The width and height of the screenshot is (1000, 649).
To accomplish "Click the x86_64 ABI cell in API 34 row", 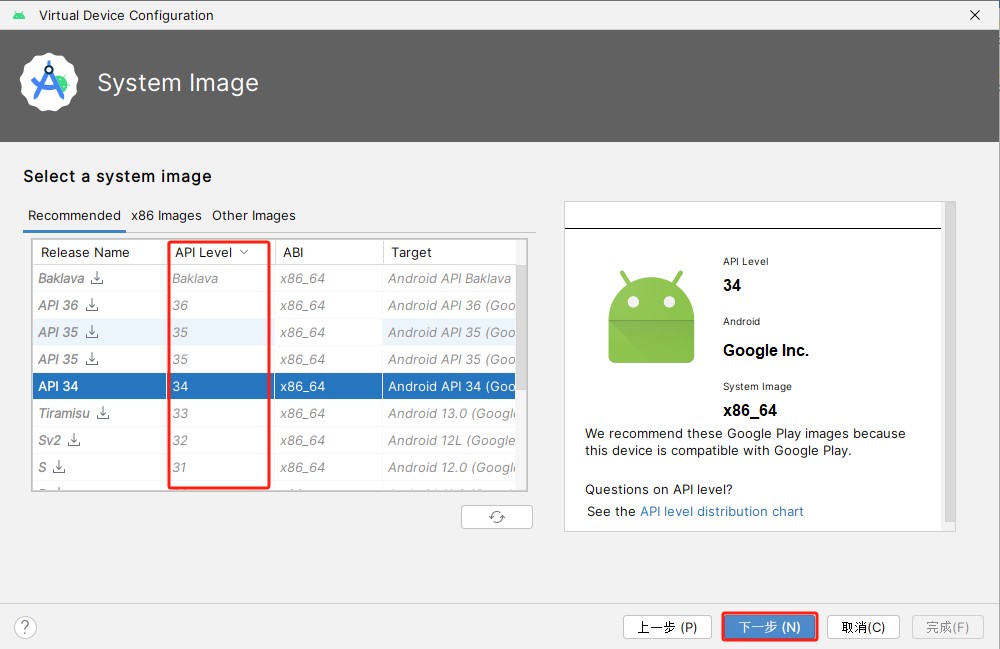I will [328, 386].
